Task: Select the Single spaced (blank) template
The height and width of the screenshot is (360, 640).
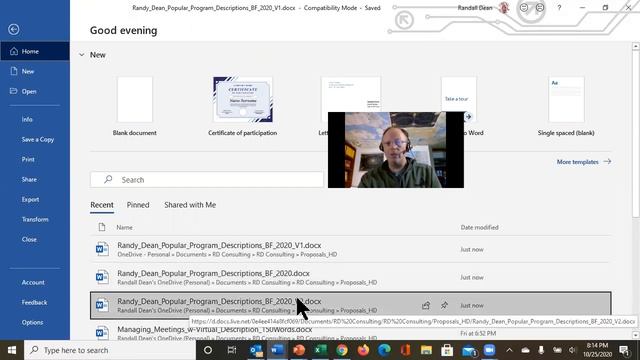Action: point(566,106)
